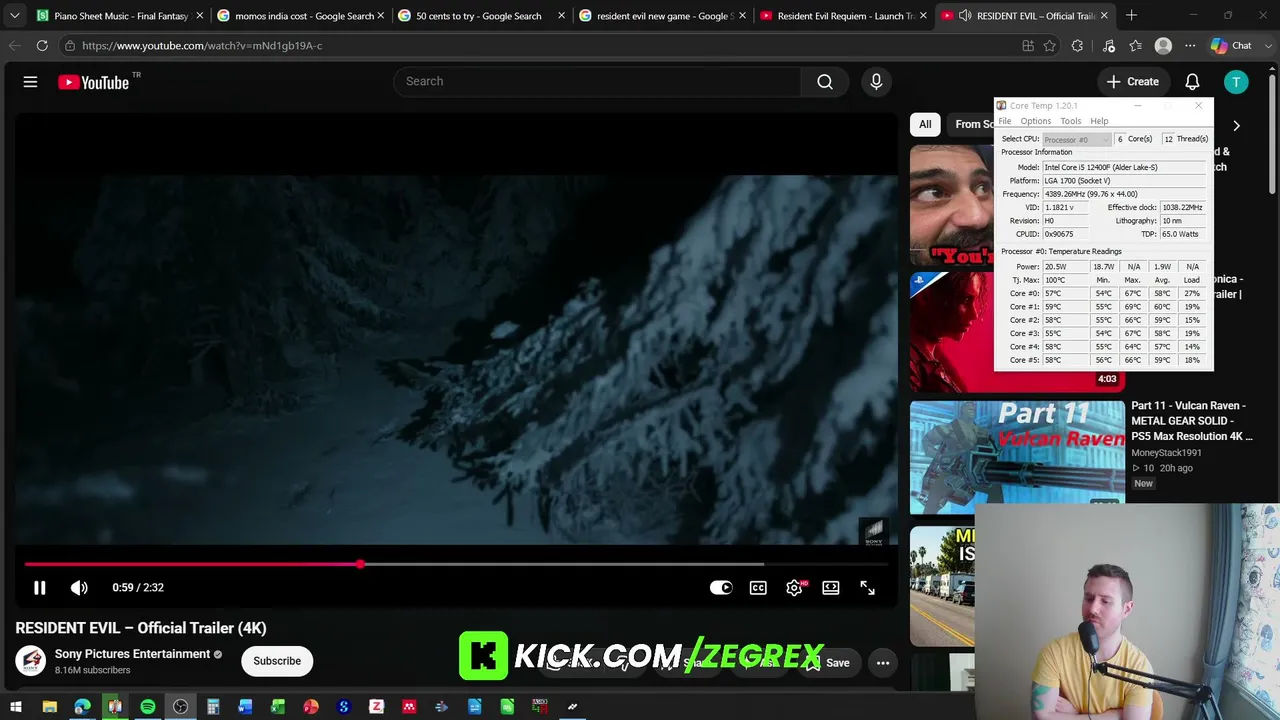The width and height of the screenshot is (1280, 720).
Task: Expand the Select CPU dropdown in Core Temp
Action: point(1076,139)
